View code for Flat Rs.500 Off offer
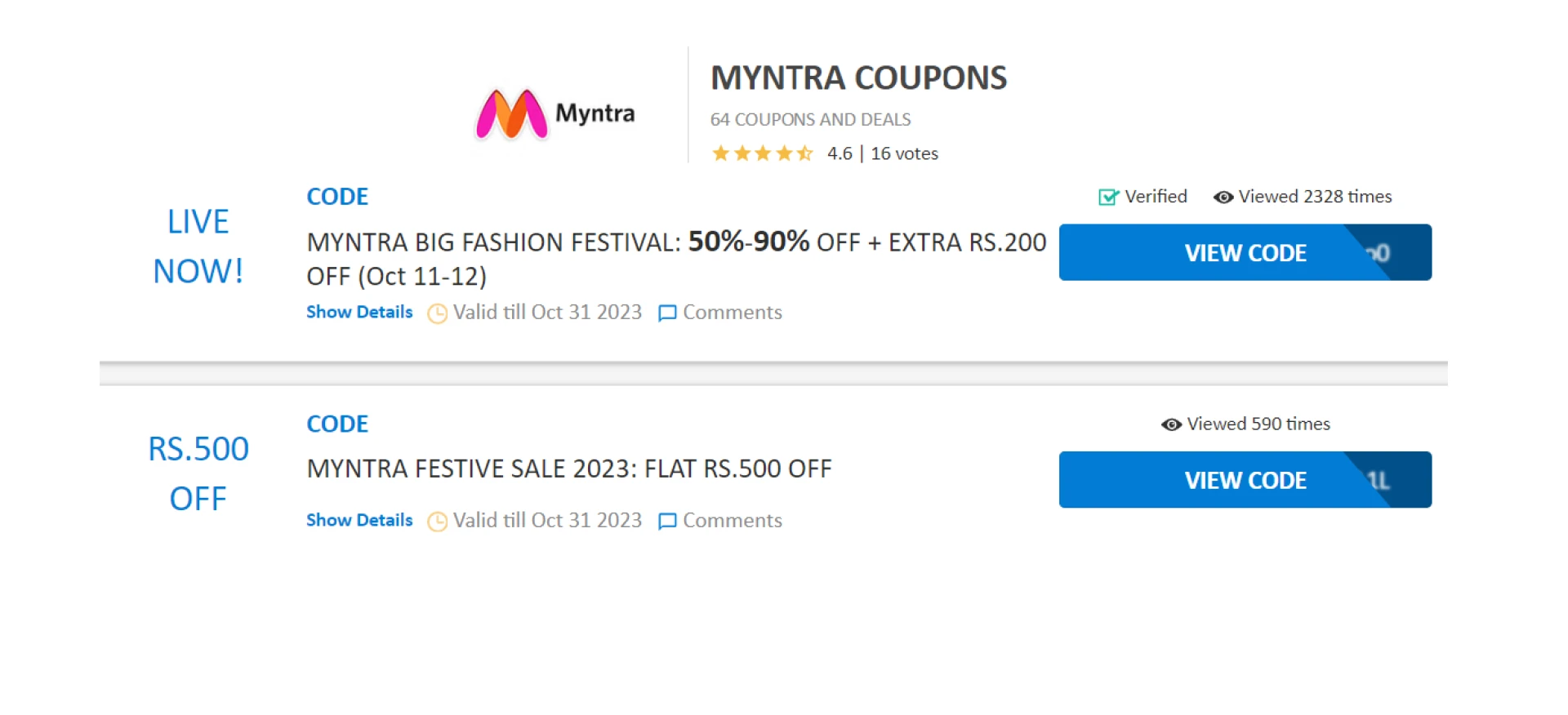Screen dimensions: 1568x715 (x=1245, y=480)
